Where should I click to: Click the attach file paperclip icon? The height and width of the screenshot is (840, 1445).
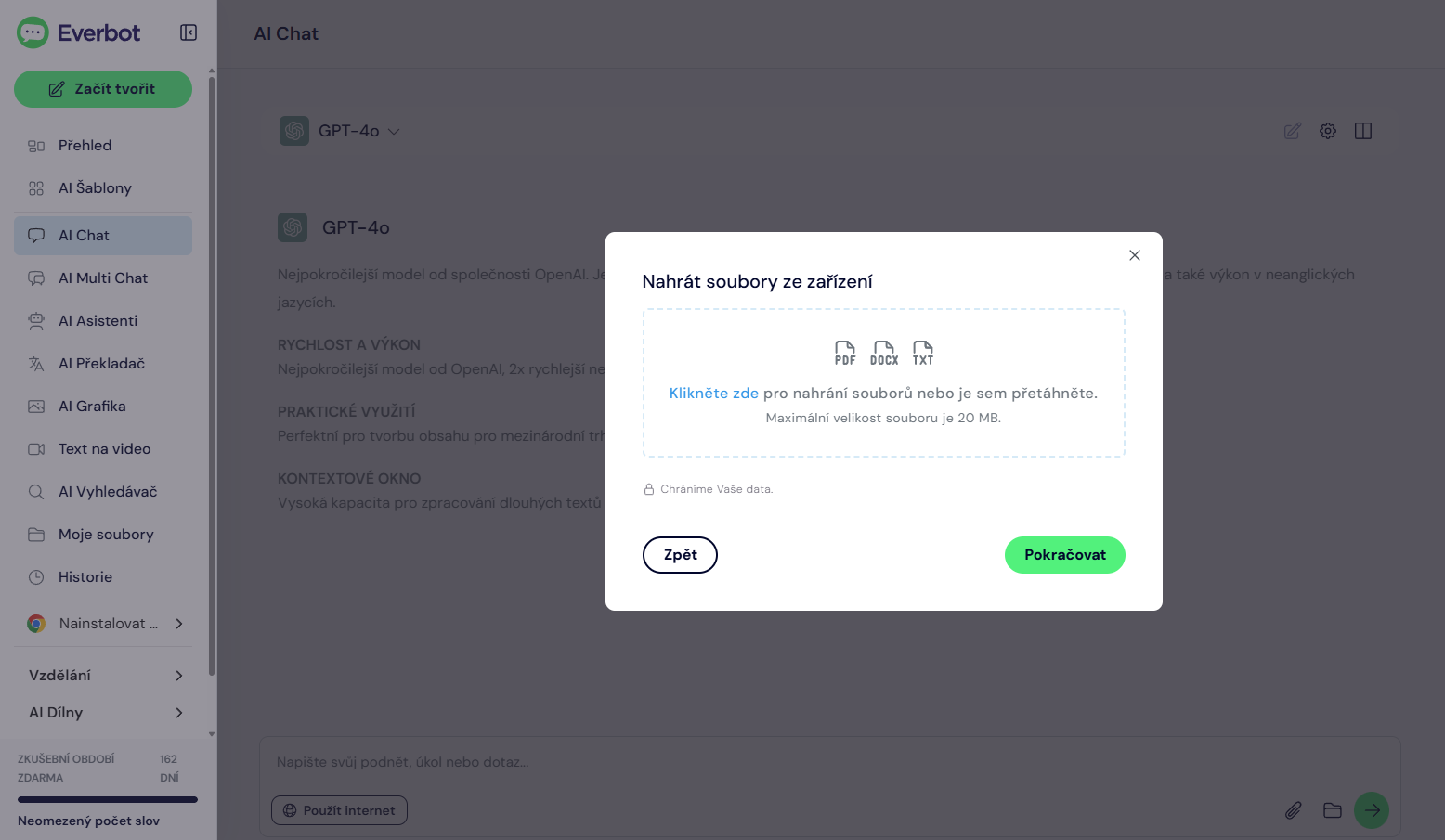[x=1293, y=810]
